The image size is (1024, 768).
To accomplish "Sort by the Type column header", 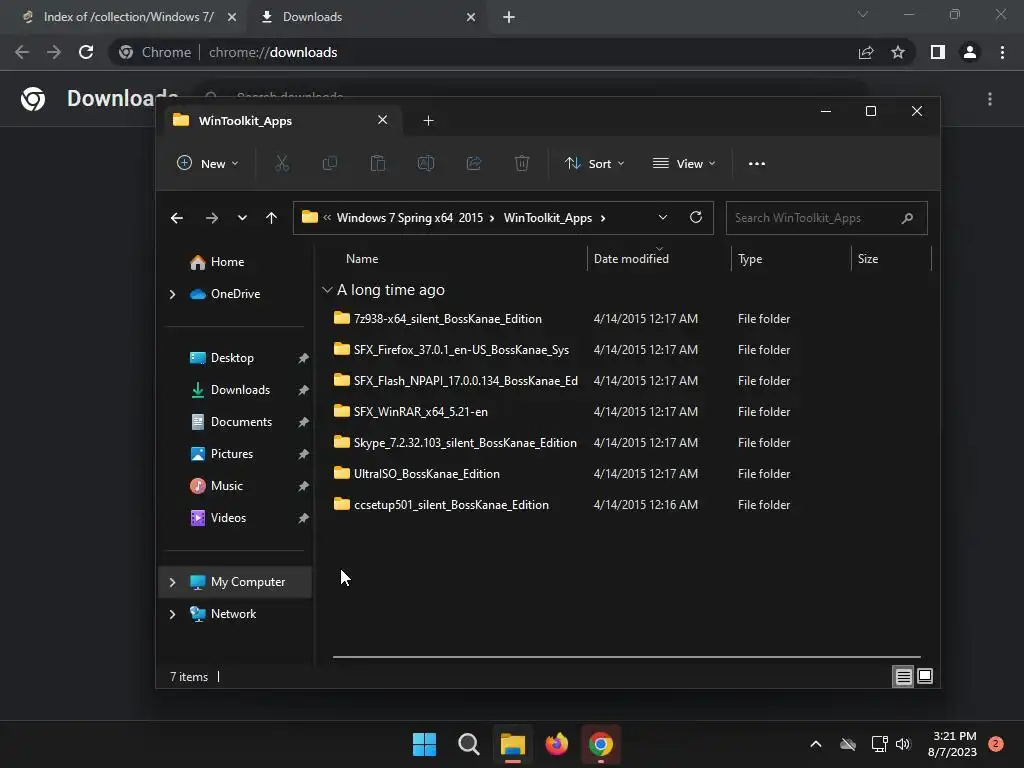I will 750,259.
